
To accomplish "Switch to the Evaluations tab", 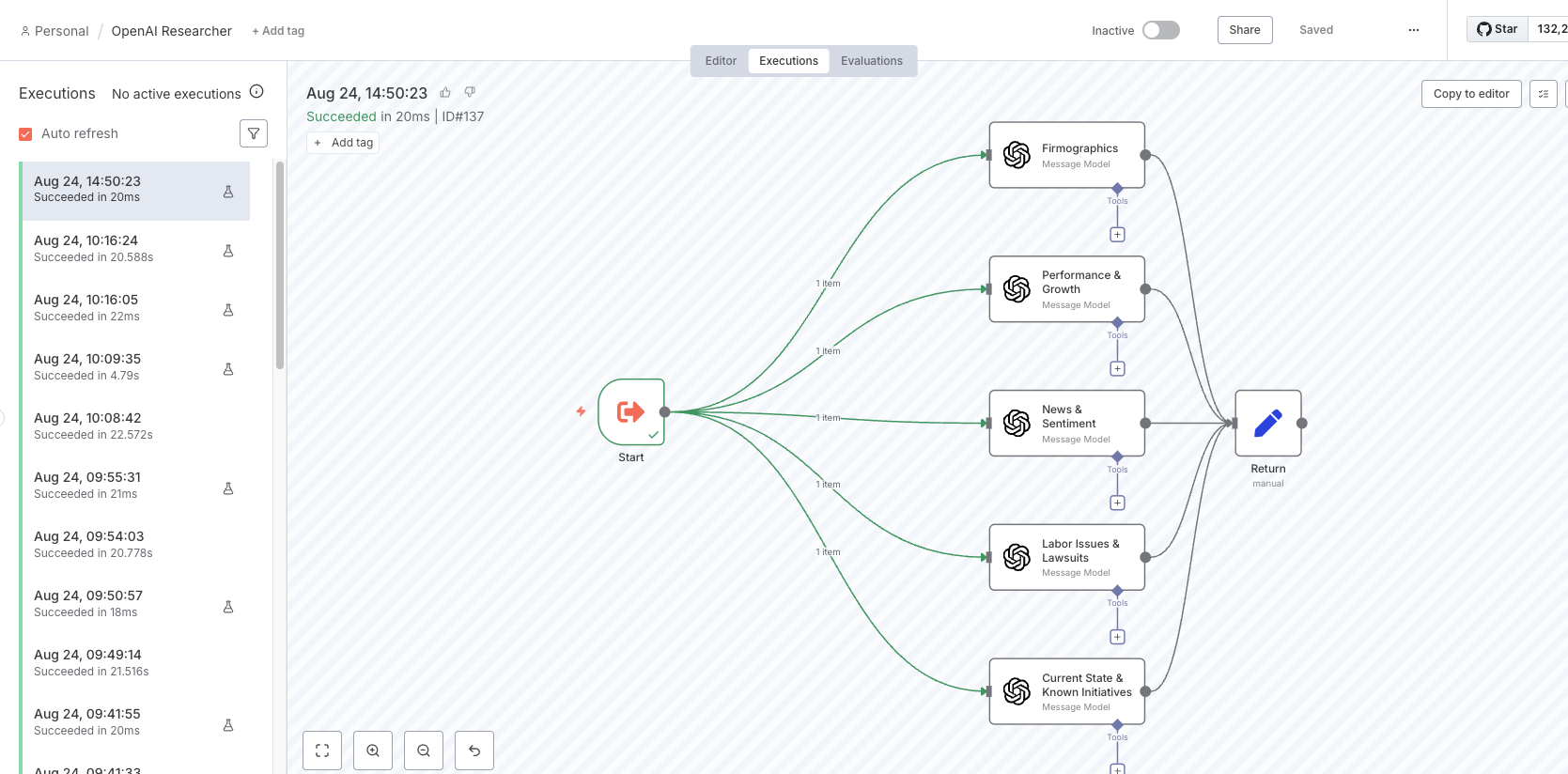I will pyautogui.click(x=871, y=61).
